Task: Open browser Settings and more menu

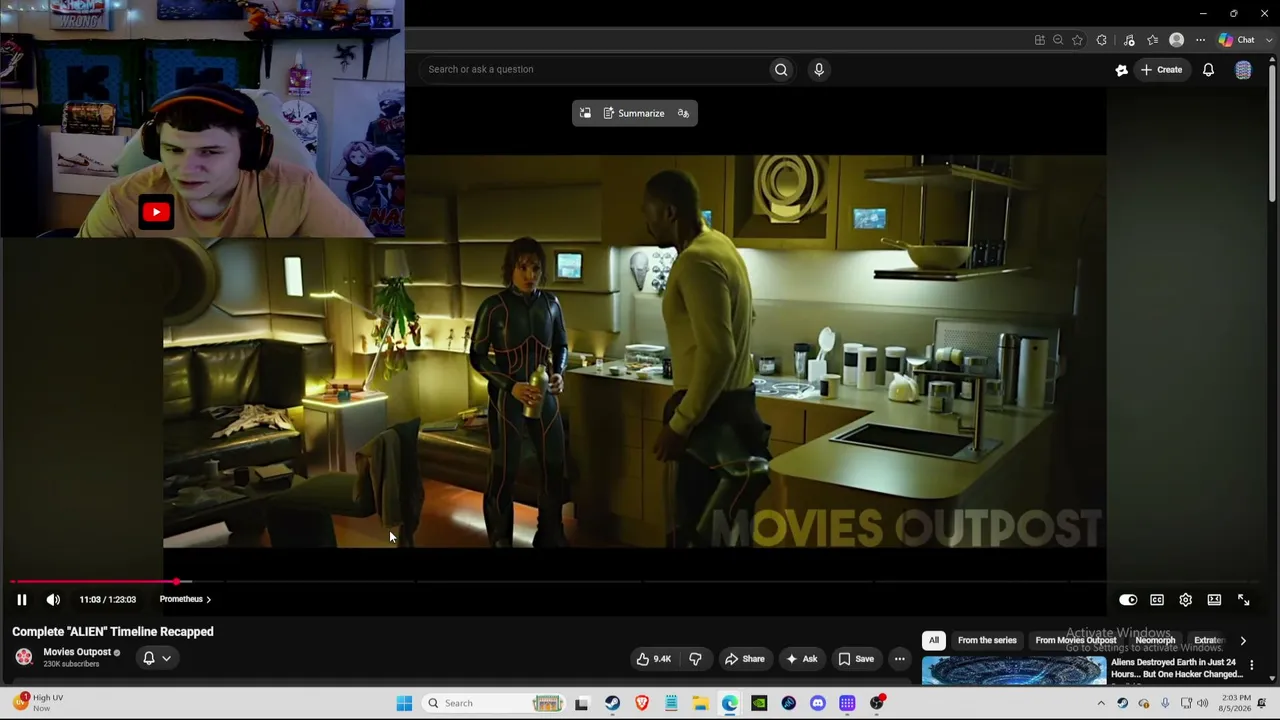Action: [1201, 40]
